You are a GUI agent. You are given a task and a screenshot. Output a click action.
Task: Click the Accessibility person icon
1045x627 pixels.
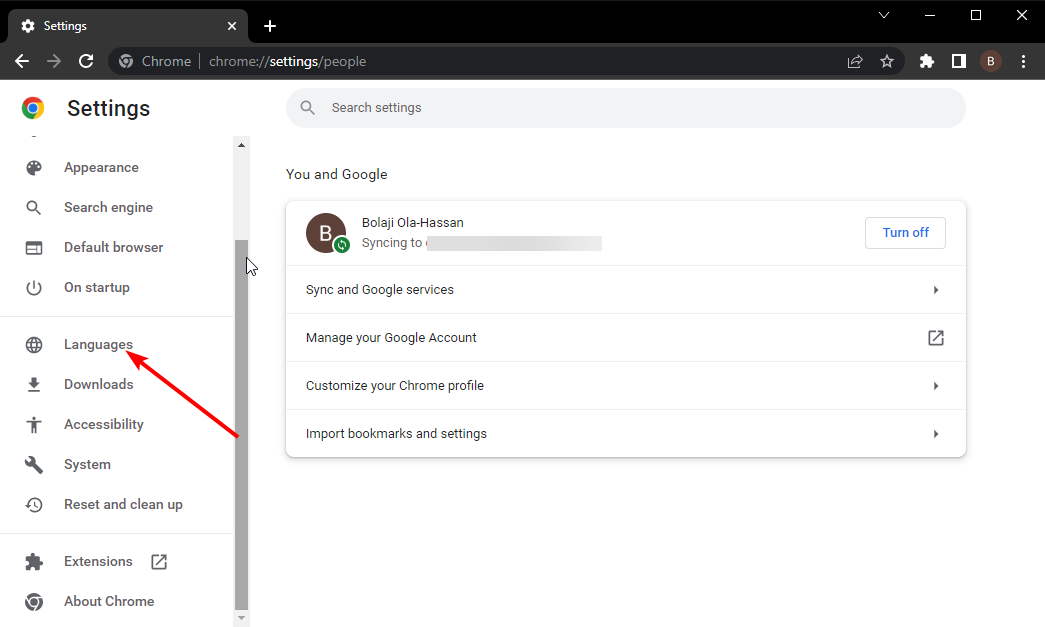[34, 424]
